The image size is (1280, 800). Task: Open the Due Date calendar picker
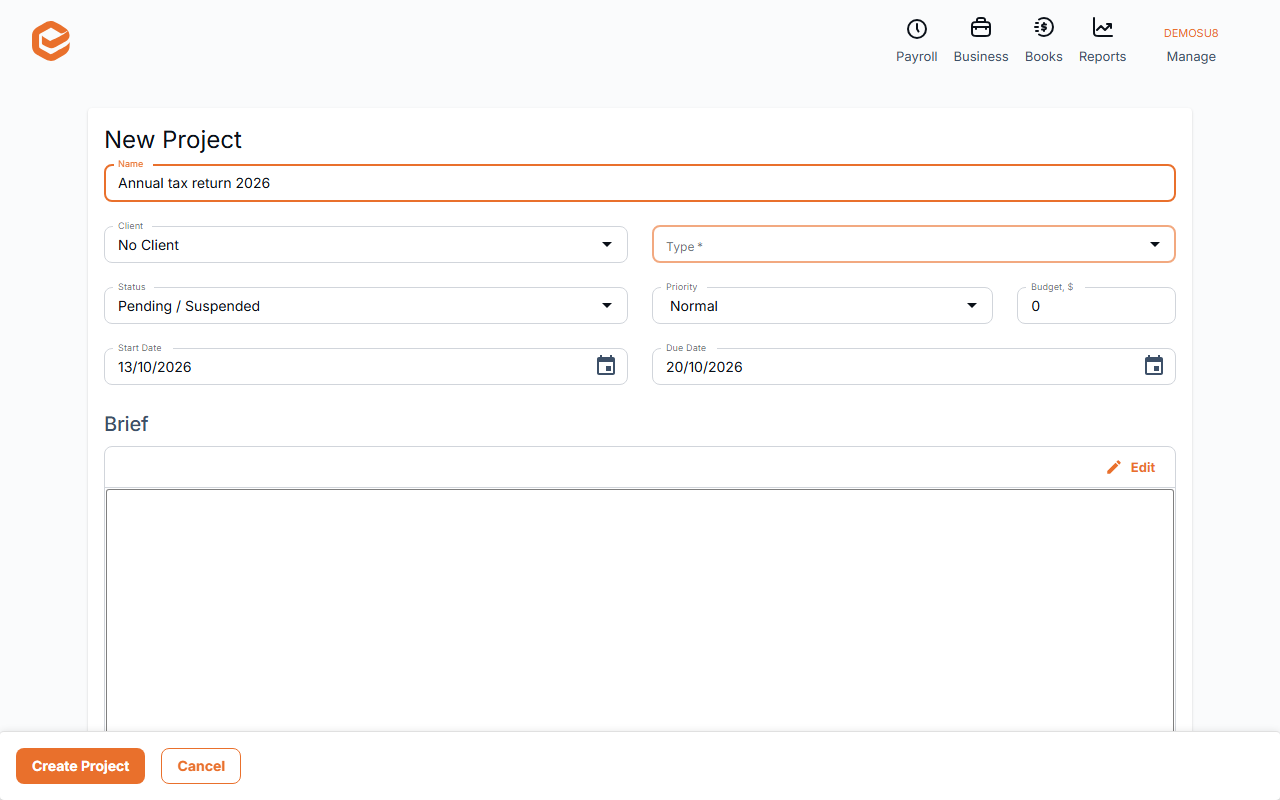point(1154,366)
